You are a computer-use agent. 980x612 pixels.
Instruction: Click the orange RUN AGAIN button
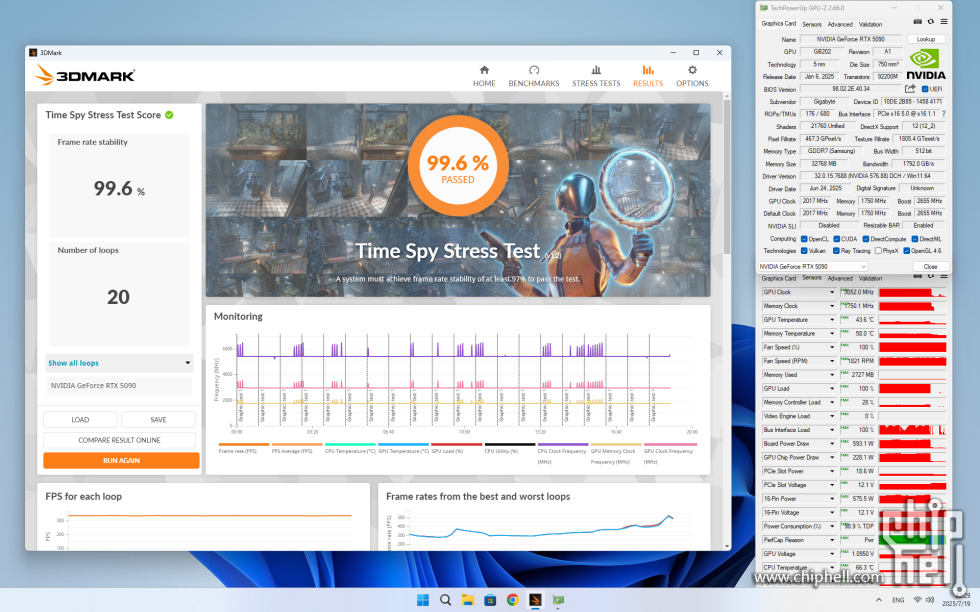point(121,461)
